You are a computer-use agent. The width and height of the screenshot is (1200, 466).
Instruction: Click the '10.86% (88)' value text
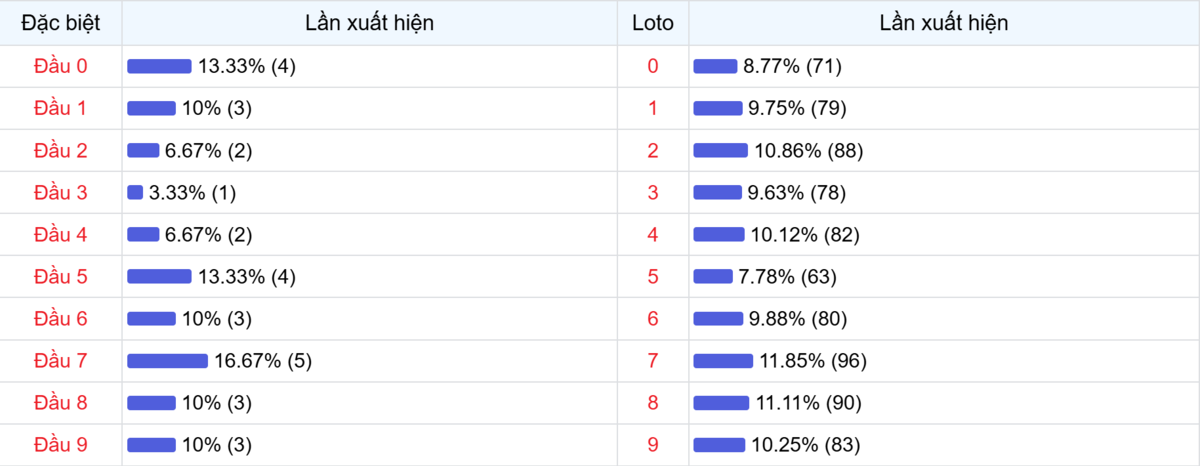809,151
